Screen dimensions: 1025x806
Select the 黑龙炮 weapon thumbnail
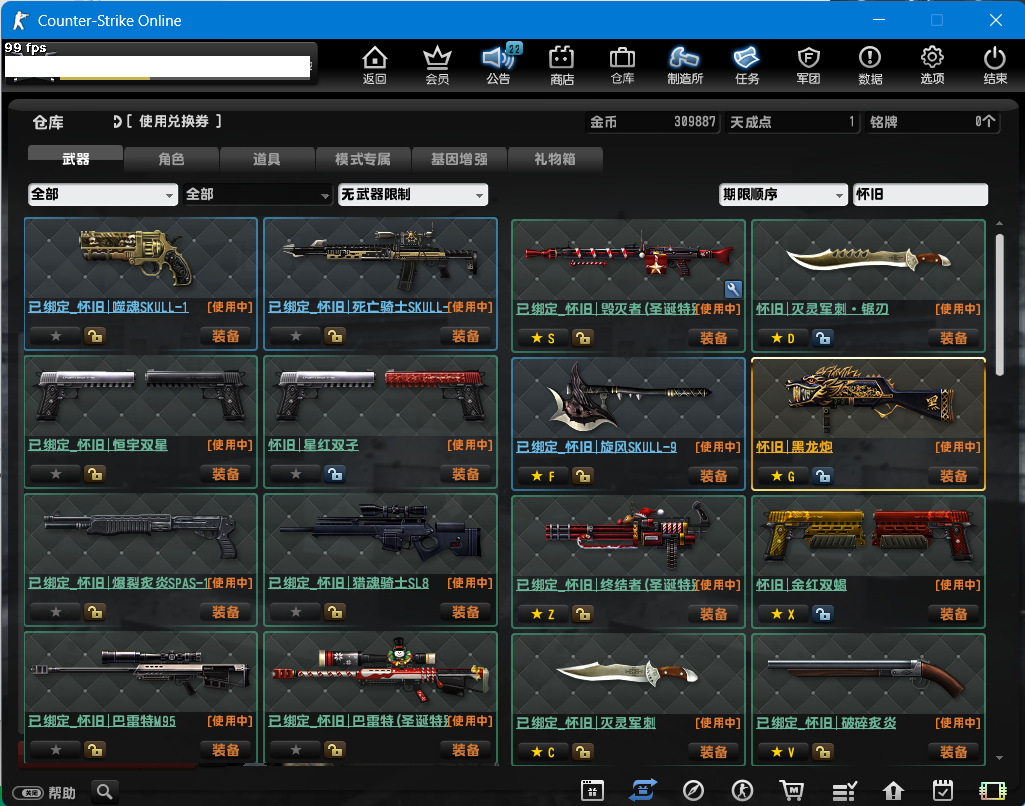pyautogui.click(x=868, y=397)
